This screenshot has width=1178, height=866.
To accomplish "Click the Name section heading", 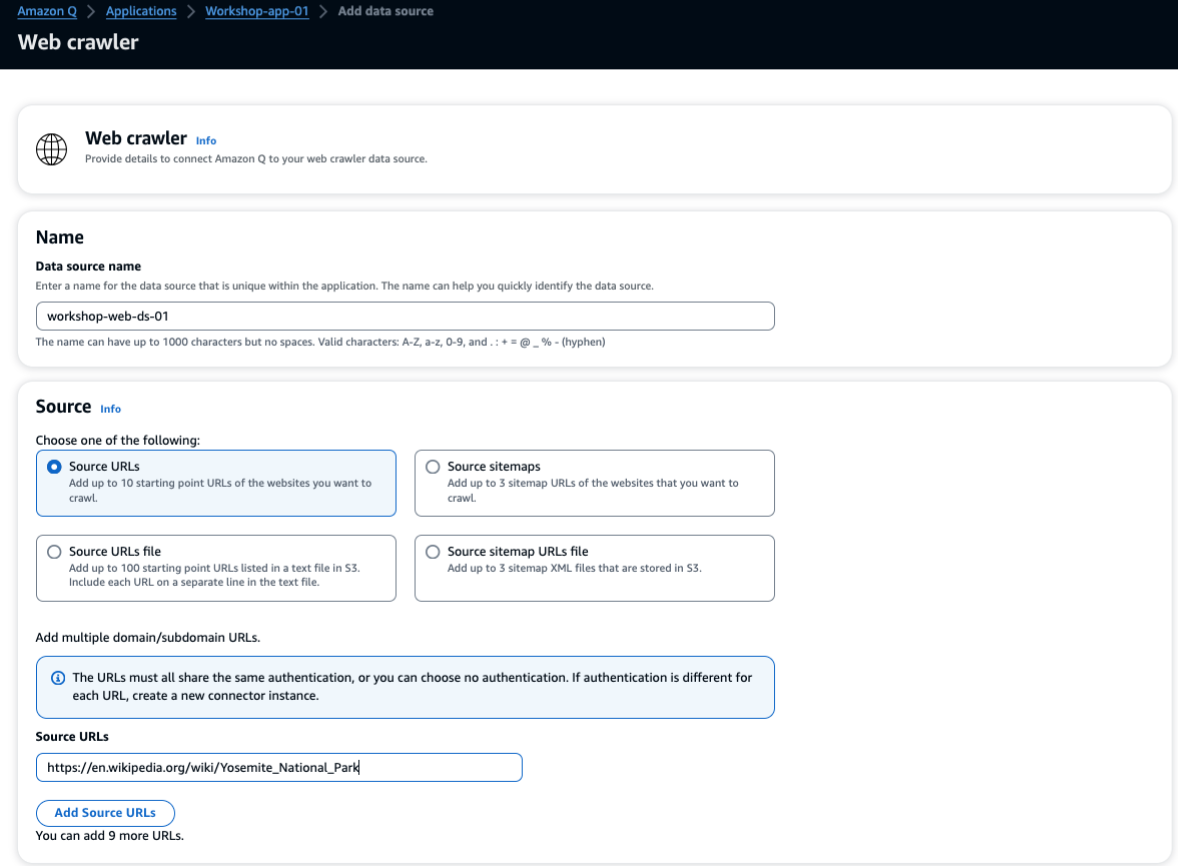I will coord(59,237).
